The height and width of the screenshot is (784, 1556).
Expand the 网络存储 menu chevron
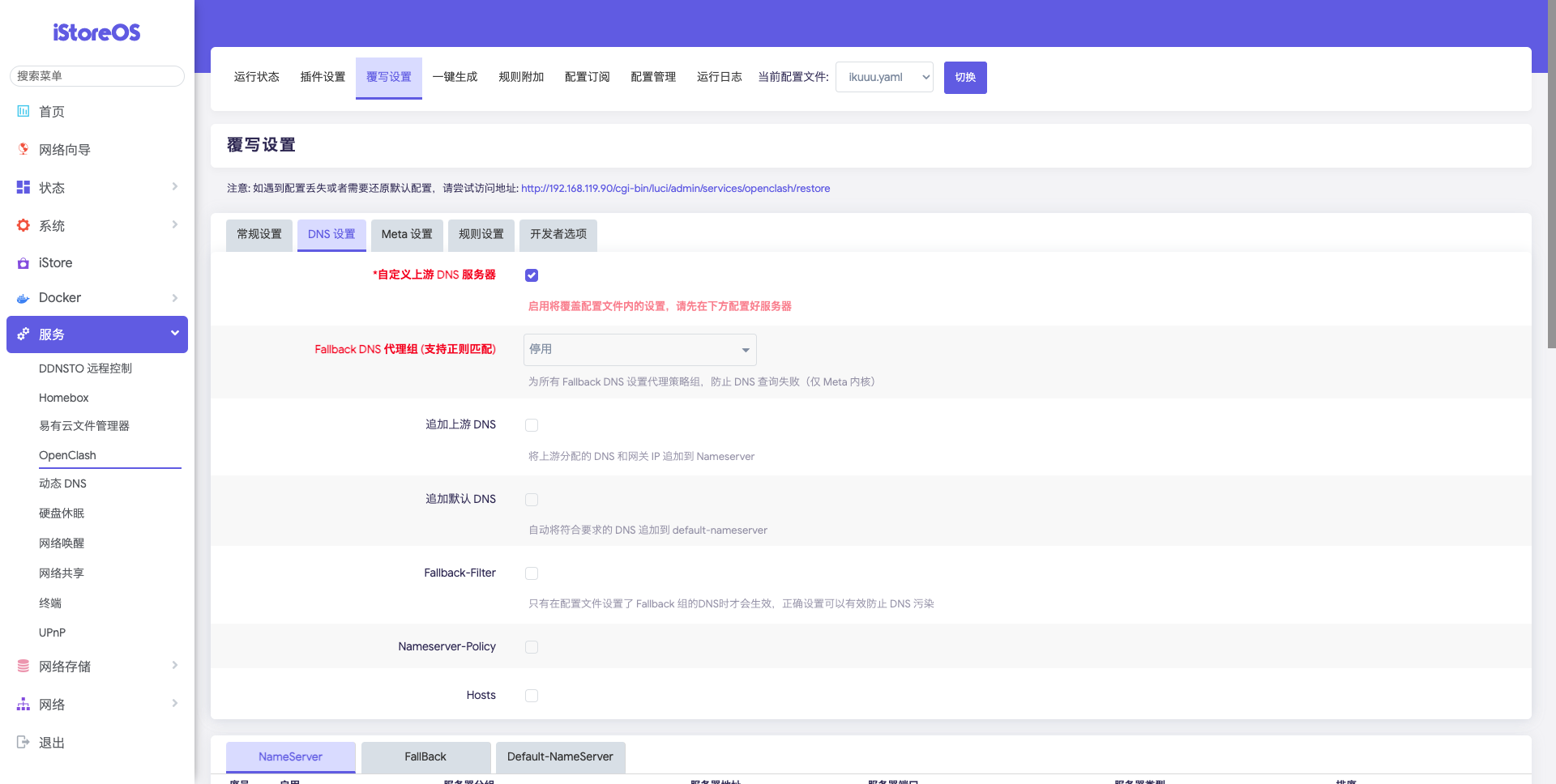pyautogui.click(x=175, y=666)
